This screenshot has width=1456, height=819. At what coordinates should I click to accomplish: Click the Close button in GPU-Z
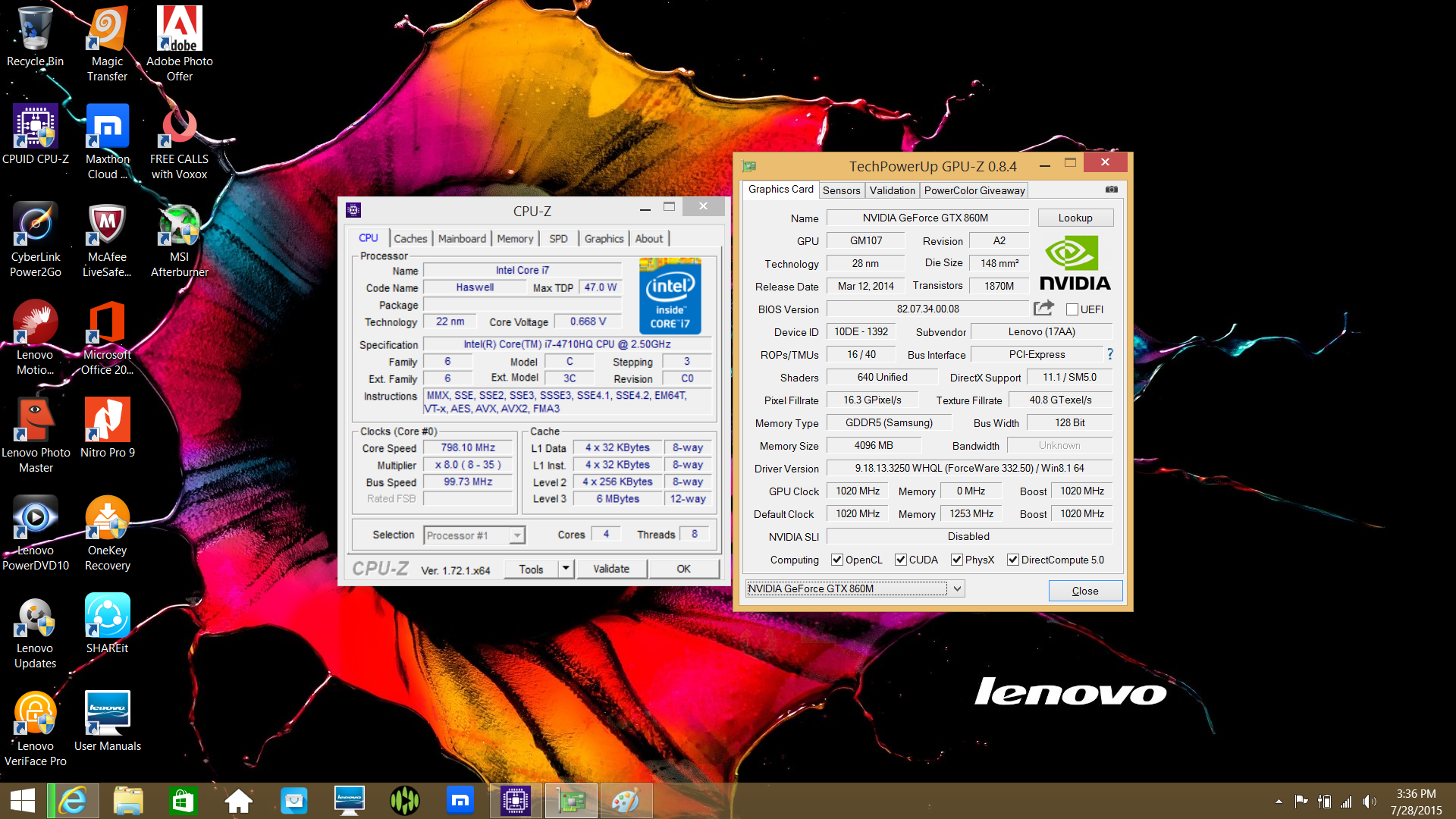1085,591
